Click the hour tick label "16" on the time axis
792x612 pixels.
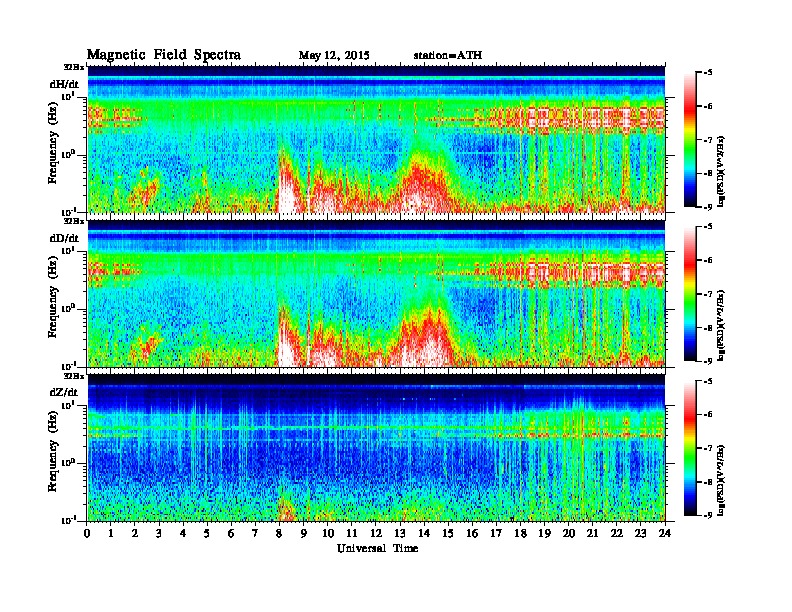[x=472, y=533]
